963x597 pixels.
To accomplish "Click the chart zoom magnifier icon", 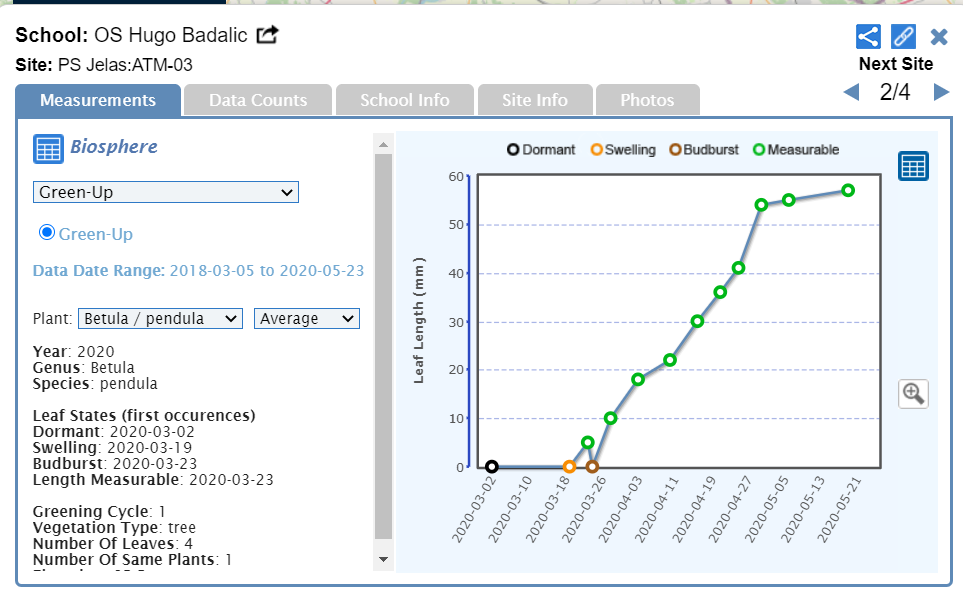I will pos(913,393).
